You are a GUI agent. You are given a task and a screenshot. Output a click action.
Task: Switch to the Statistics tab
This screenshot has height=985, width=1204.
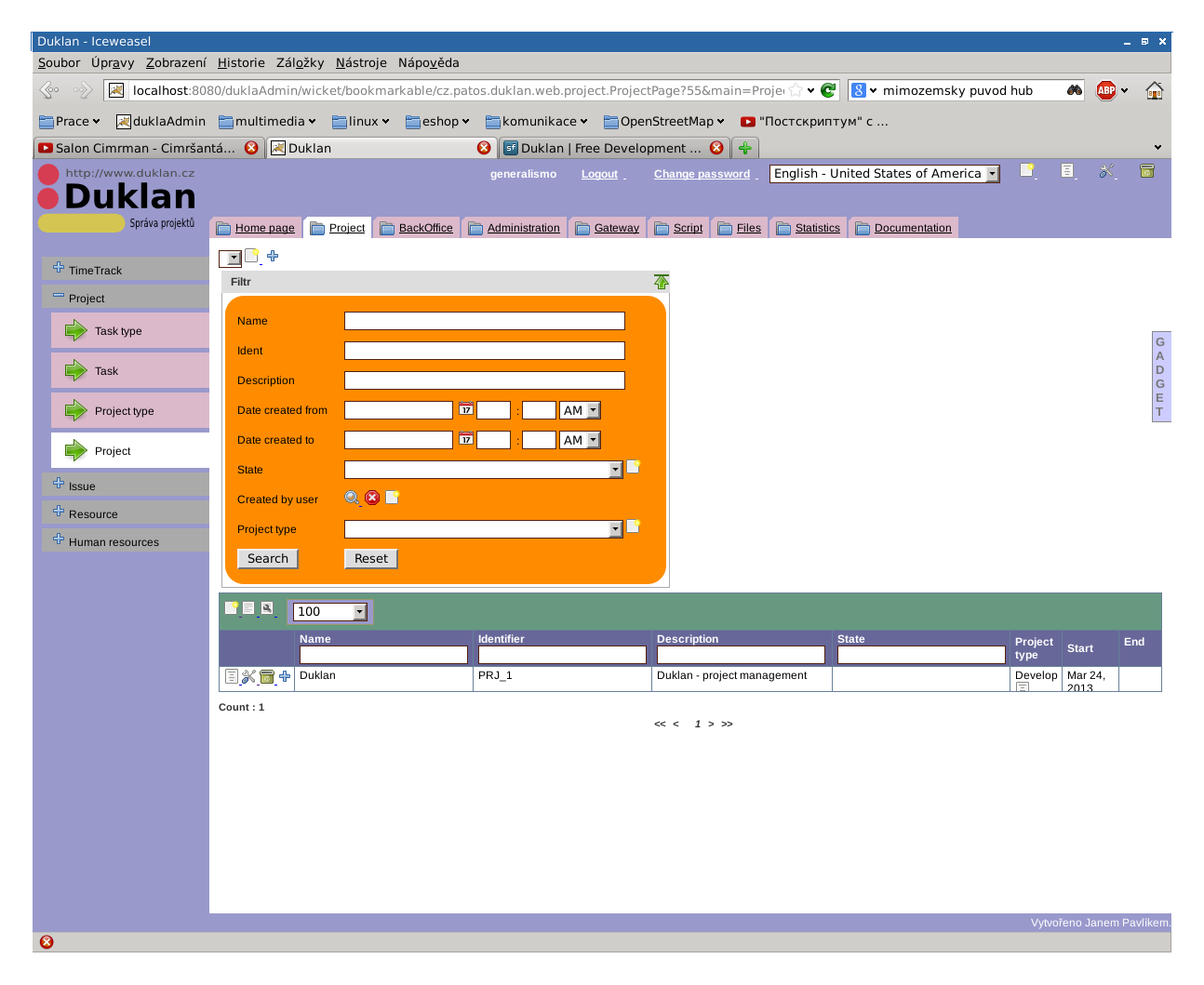(815, 227)
